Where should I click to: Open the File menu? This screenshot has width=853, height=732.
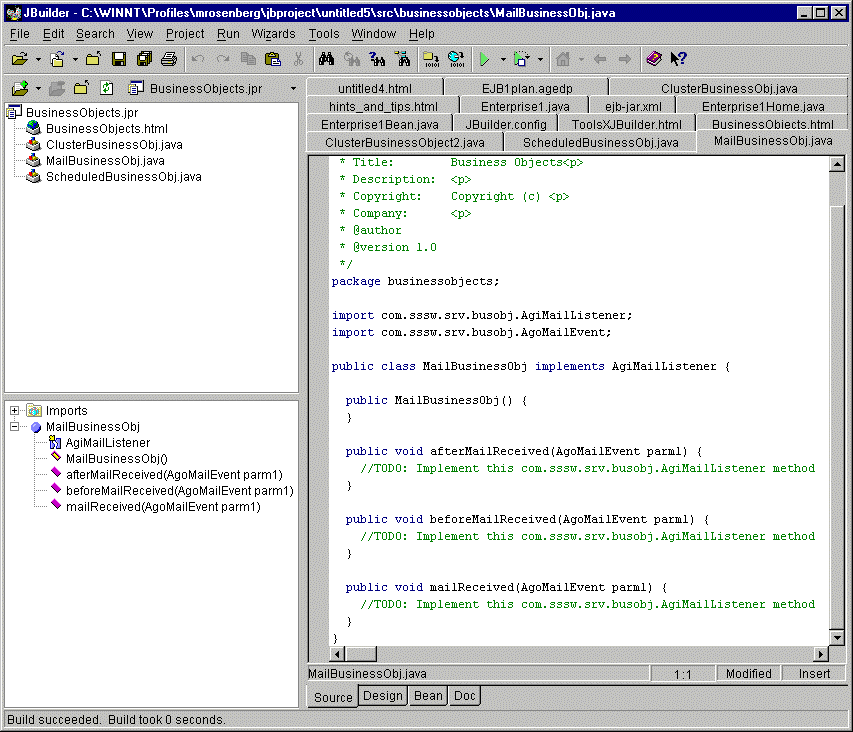(x=20, y=34)
